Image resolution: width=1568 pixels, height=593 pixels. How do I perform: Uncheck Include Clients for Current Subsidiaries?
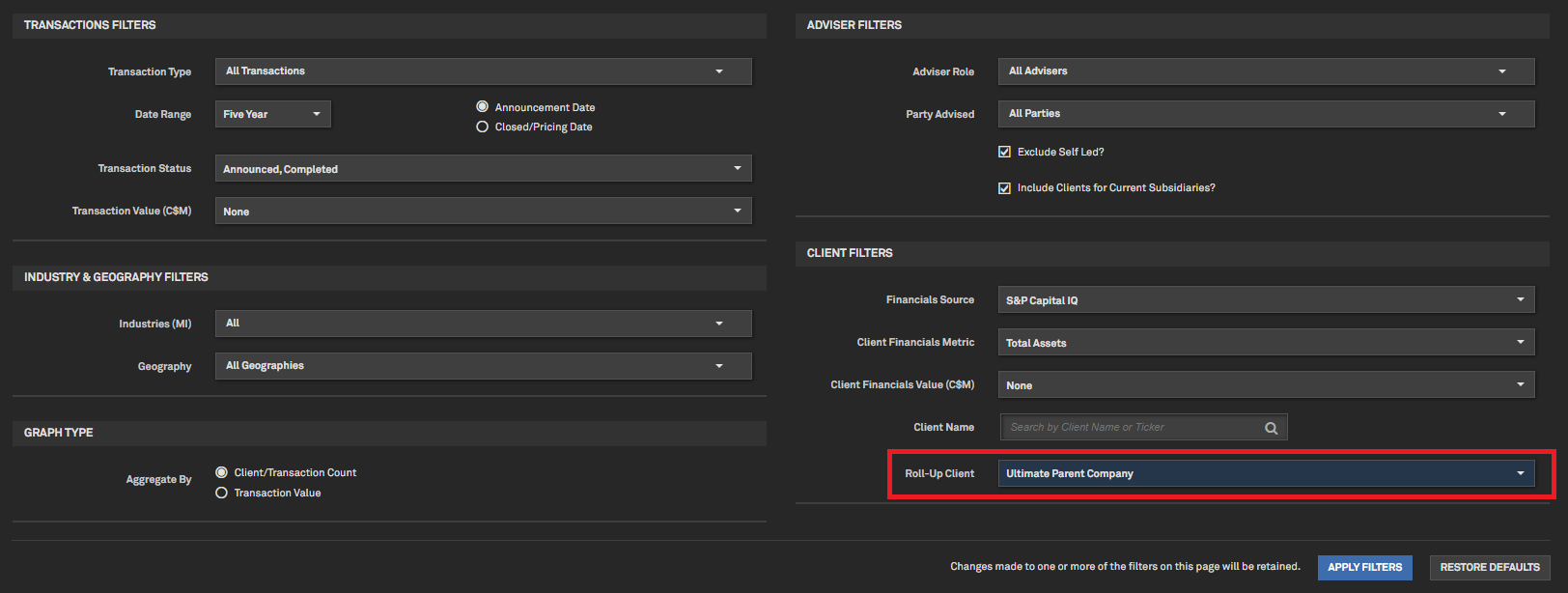click(1004, 188)
